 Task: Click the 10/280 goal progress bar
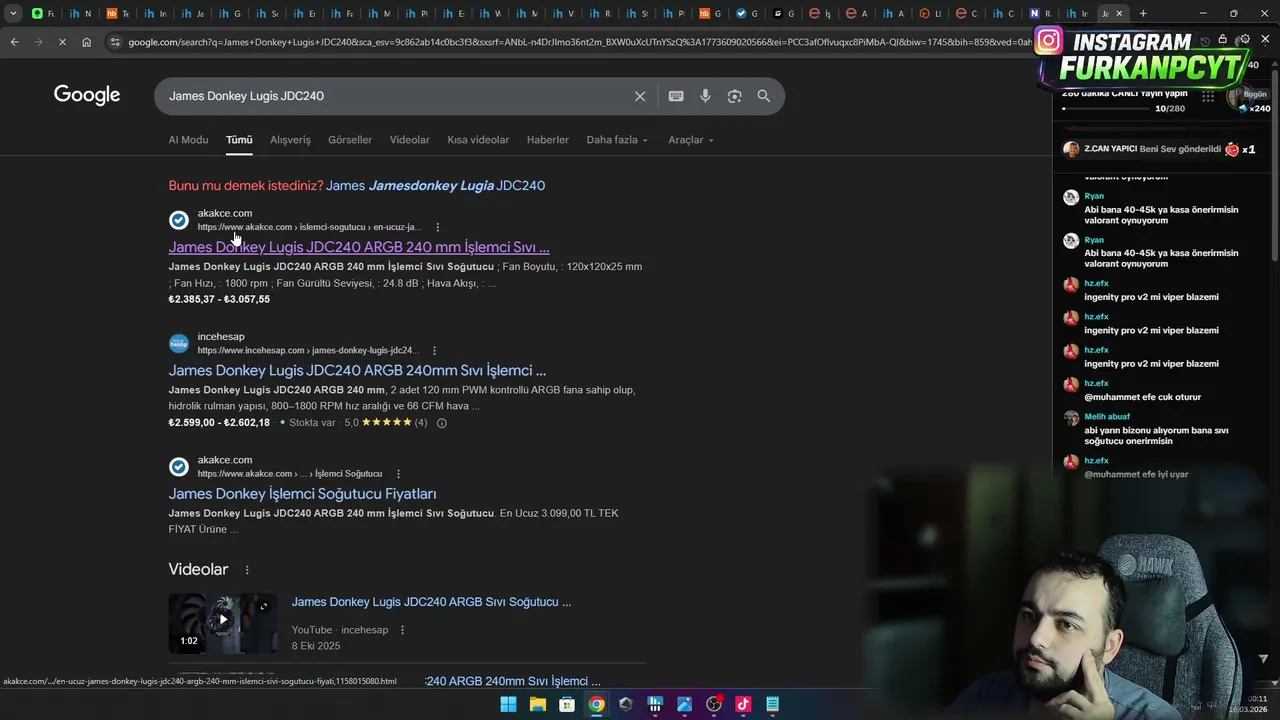click(1108, 108)
